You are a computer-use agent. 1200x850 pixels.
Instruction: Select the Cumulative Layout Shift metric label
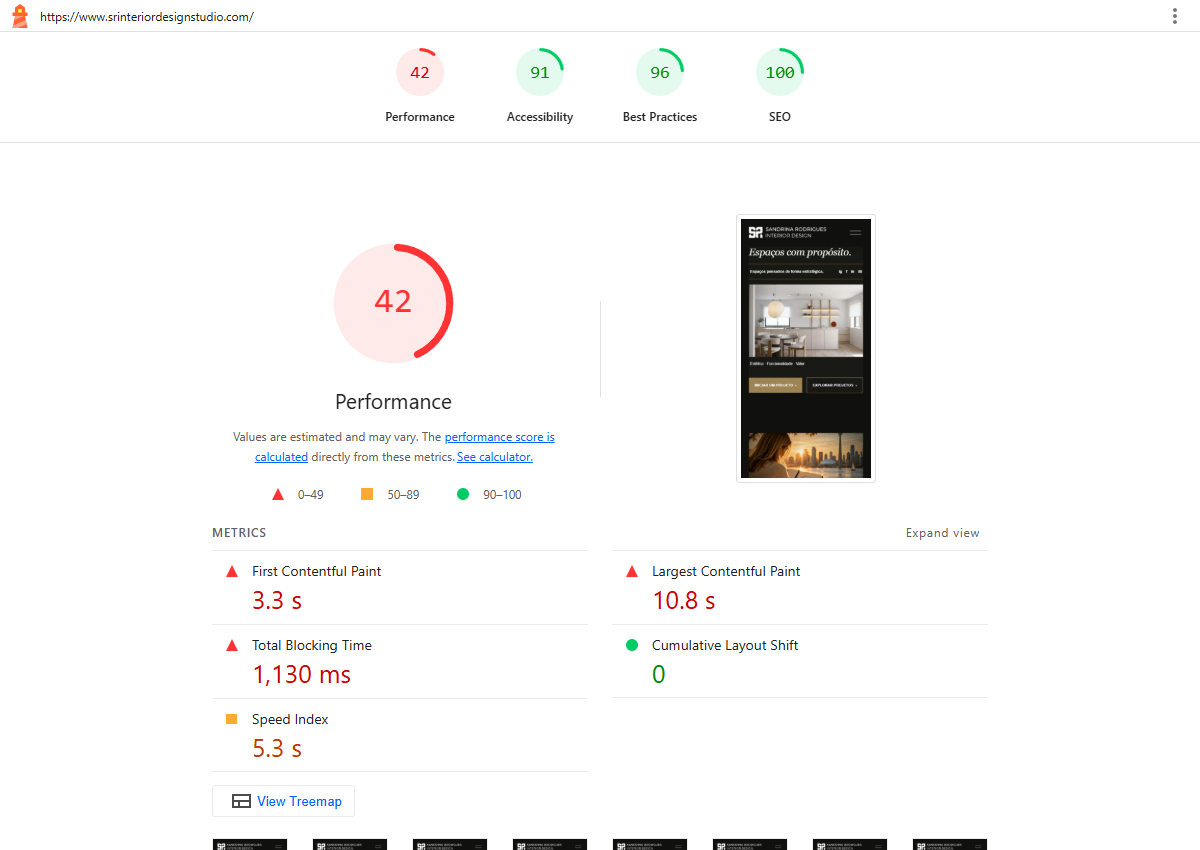click(725, 645)
